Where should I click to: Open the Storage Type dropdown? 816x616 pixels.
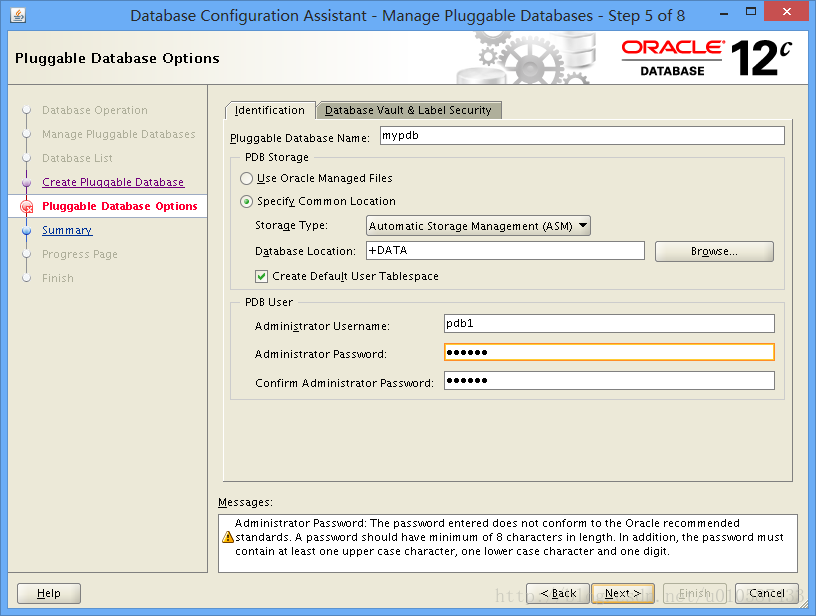pos(478,226)
